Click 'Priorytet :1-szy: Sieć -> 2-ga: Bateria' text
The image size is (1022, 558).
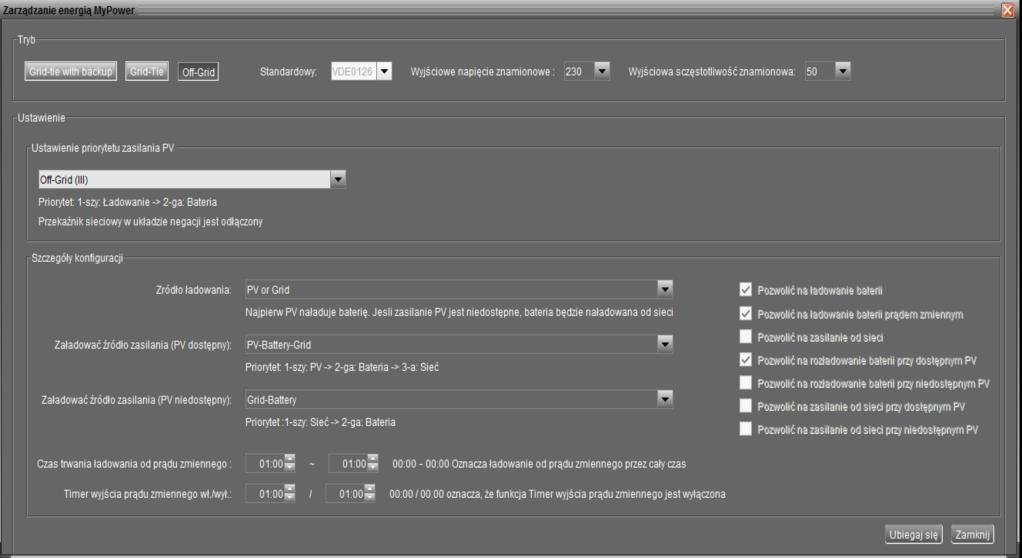point(321,422)
